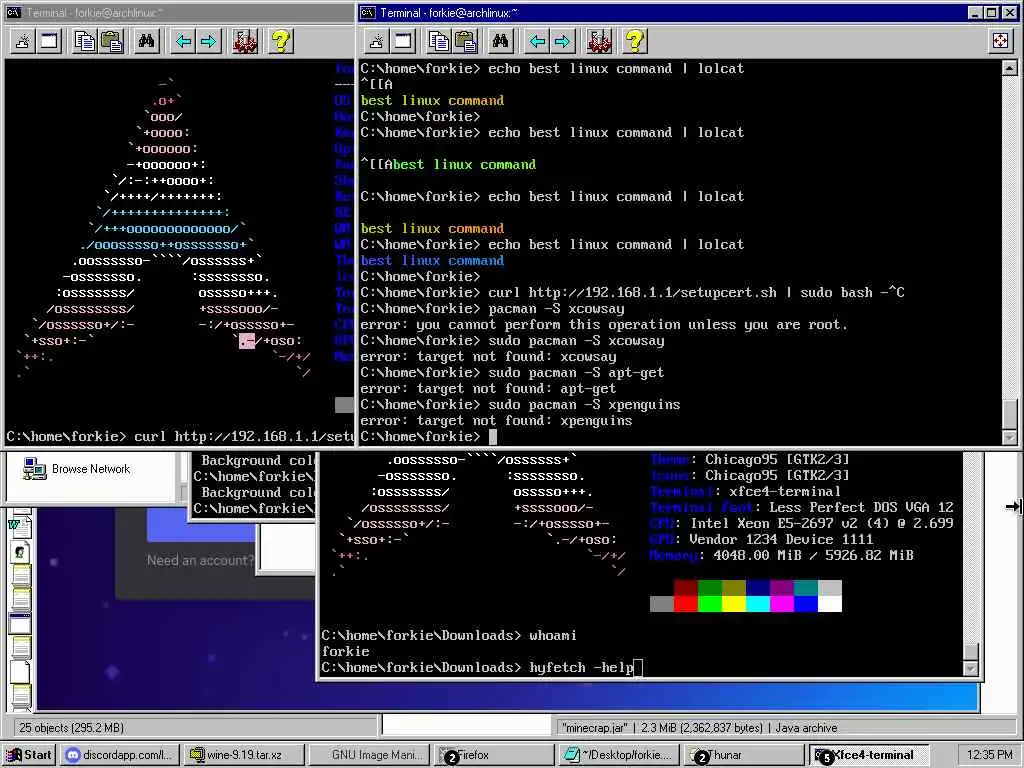
Task: Click the Copy icon in the left terminal
Action: point(85,42)
